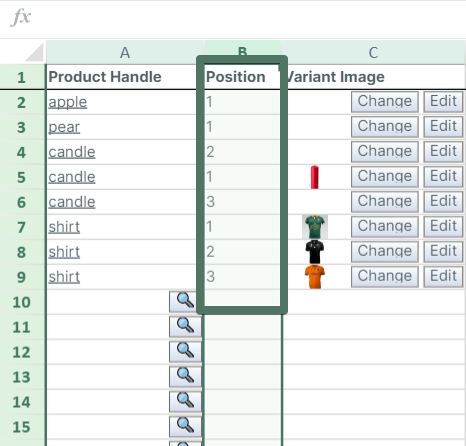The width and height of the screenshot is (466, 446).
Task: Open the pear product handle link
Action: pos(64,127)
